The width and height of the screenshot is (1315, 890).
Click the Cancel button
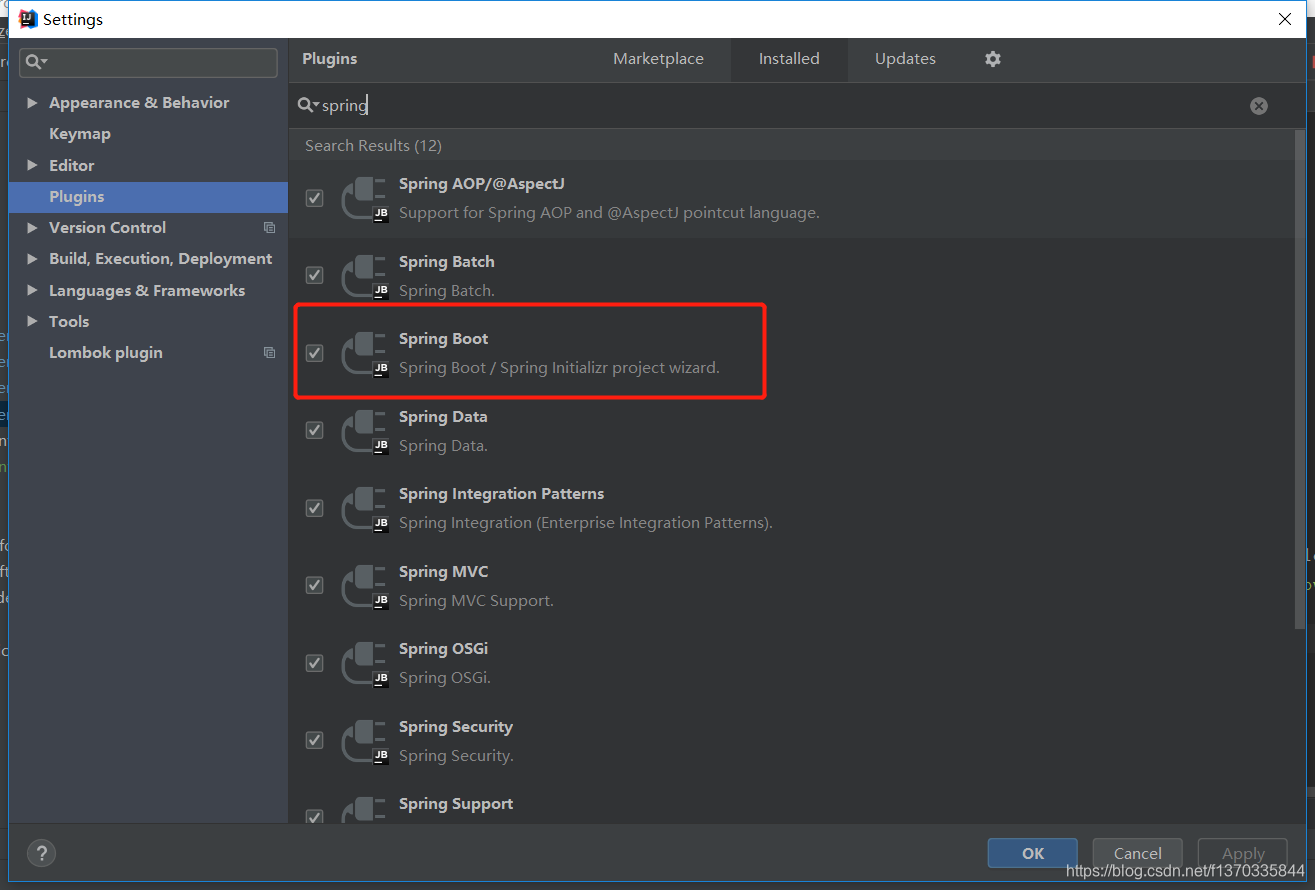1138,853
